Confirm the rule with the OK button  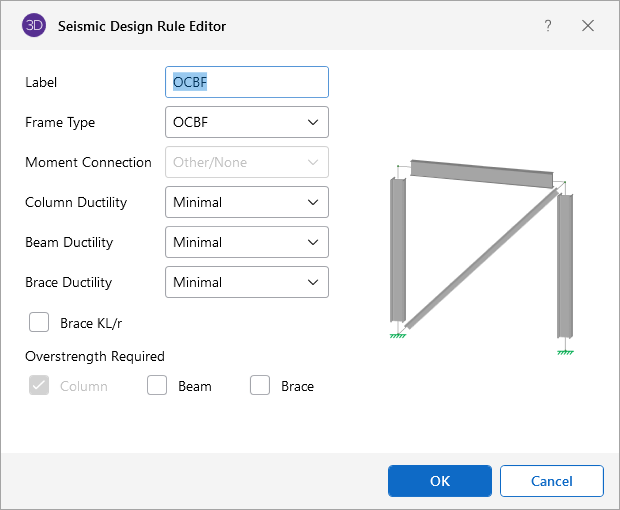440,480
